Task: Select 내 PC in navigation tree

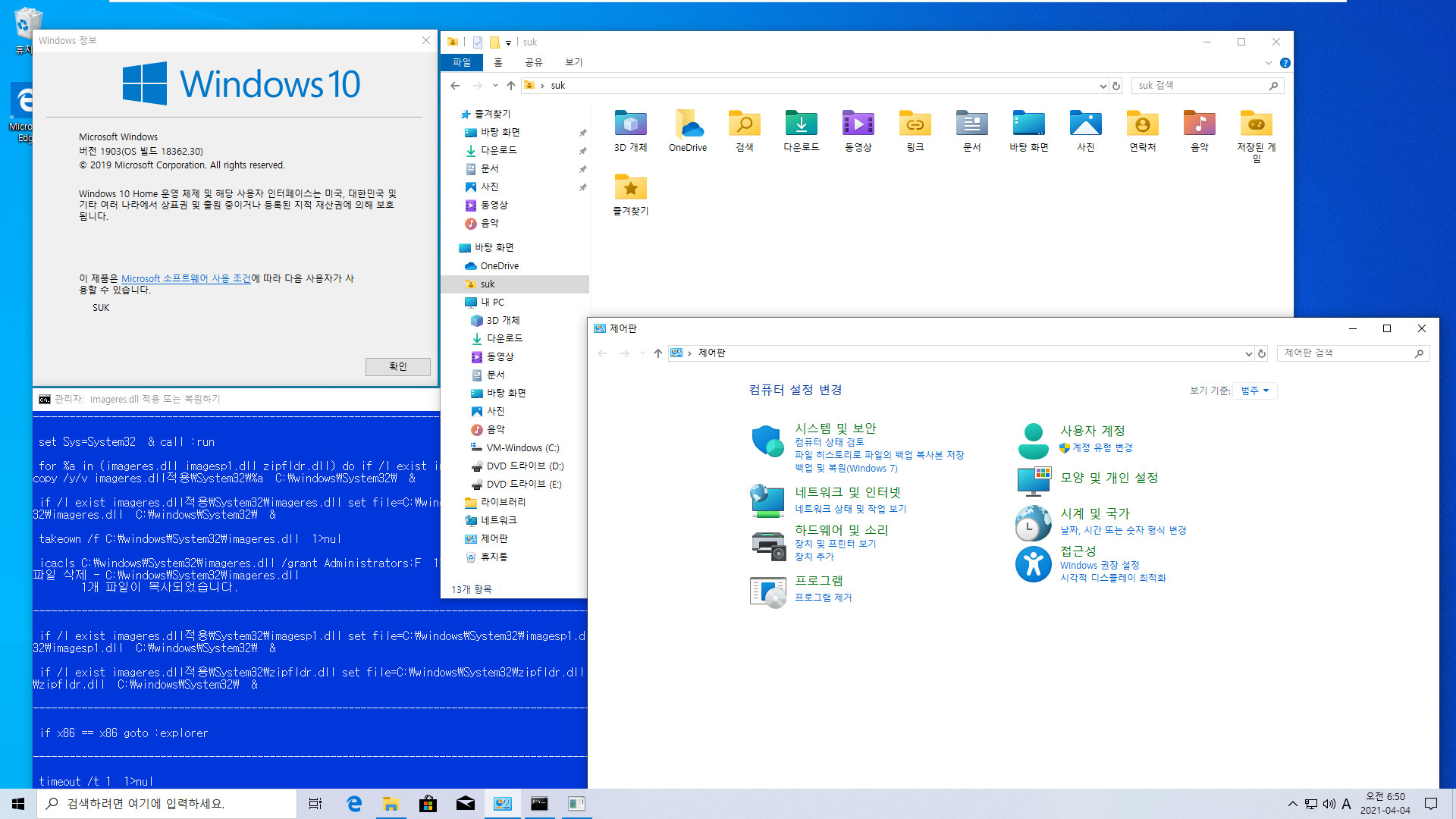Action: point(492,303)
